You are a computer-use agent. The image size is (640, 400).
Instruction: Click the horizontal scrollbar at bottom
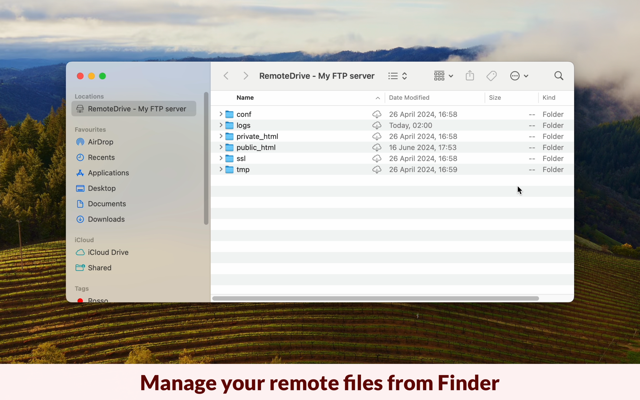(x=376, y=298)
